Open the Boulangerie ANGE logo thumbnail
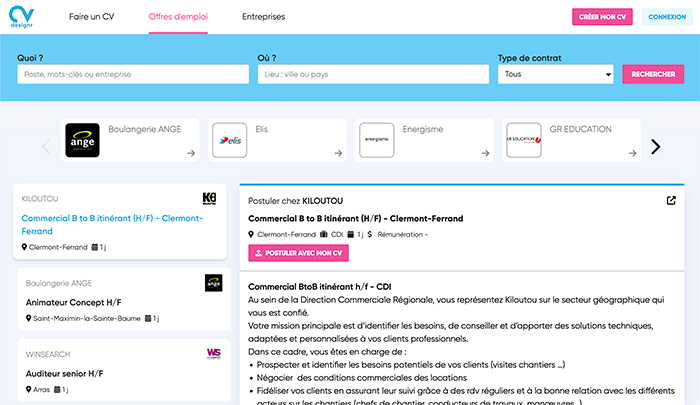This screenshot has width=700, height=405. (x=83, y=140)
